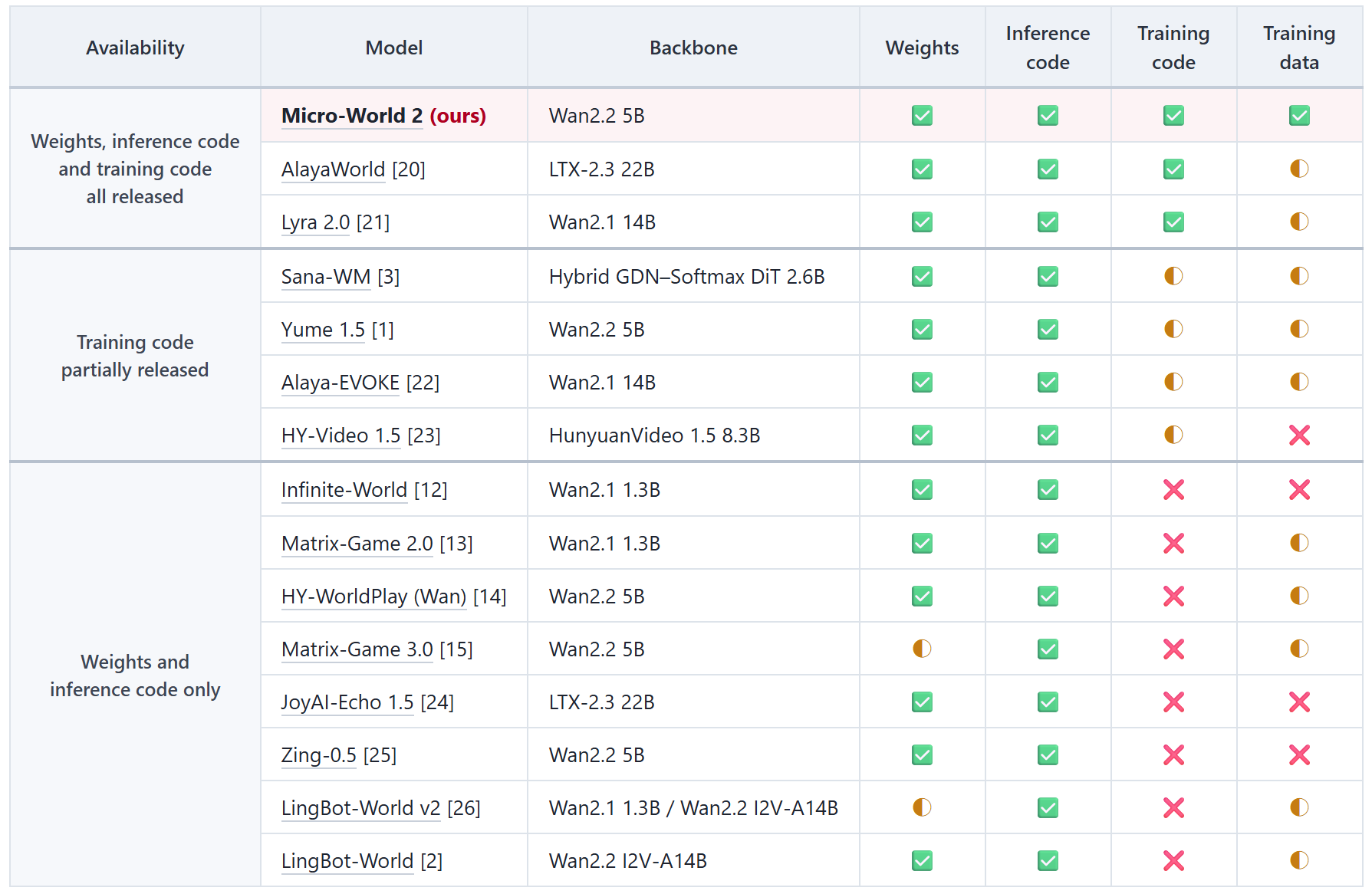This screenshot has height=894, width=1372.
Task: Click Micro-World 2 weights green checkmark
Action: [922, 116]
